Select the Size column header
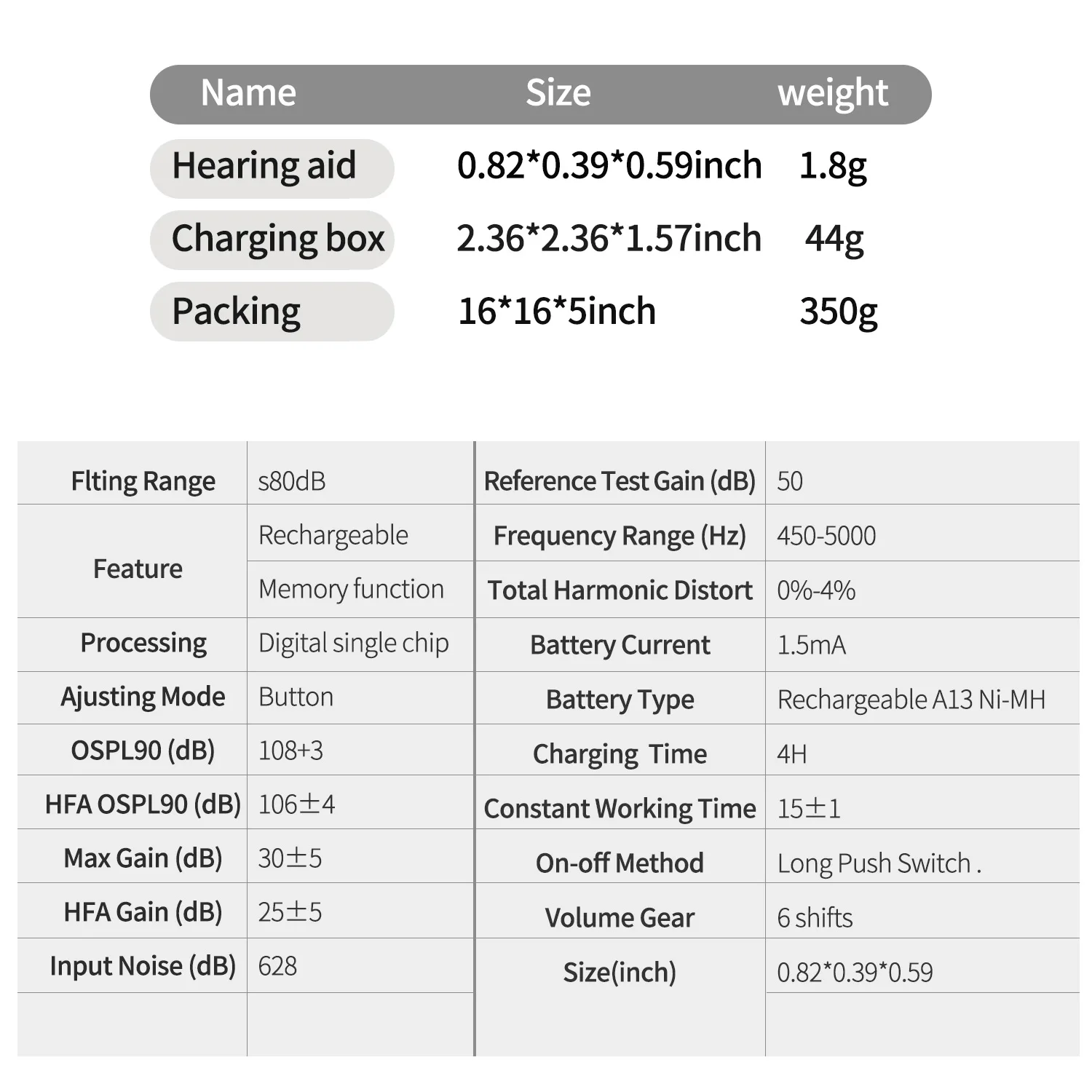The image size is (1092, 1092). click(x=558, y=93)
